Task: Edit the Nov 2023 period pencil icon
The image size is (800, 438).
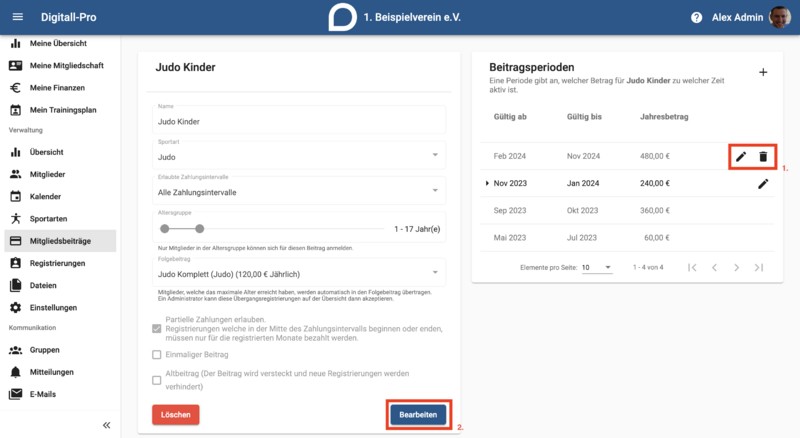Action: (763, 184)
